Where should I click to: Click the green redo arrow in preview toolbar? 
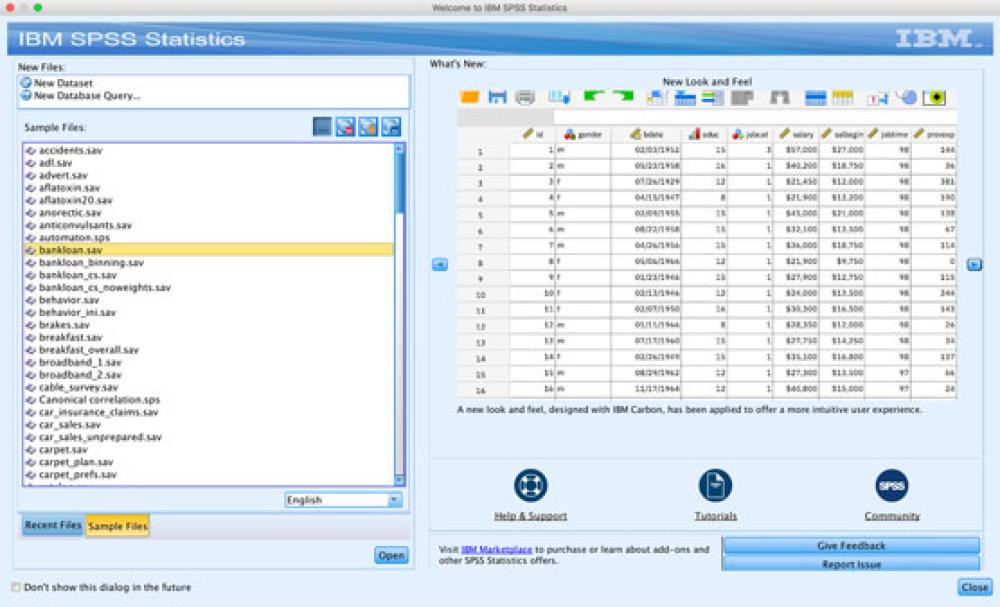(623, 96)
